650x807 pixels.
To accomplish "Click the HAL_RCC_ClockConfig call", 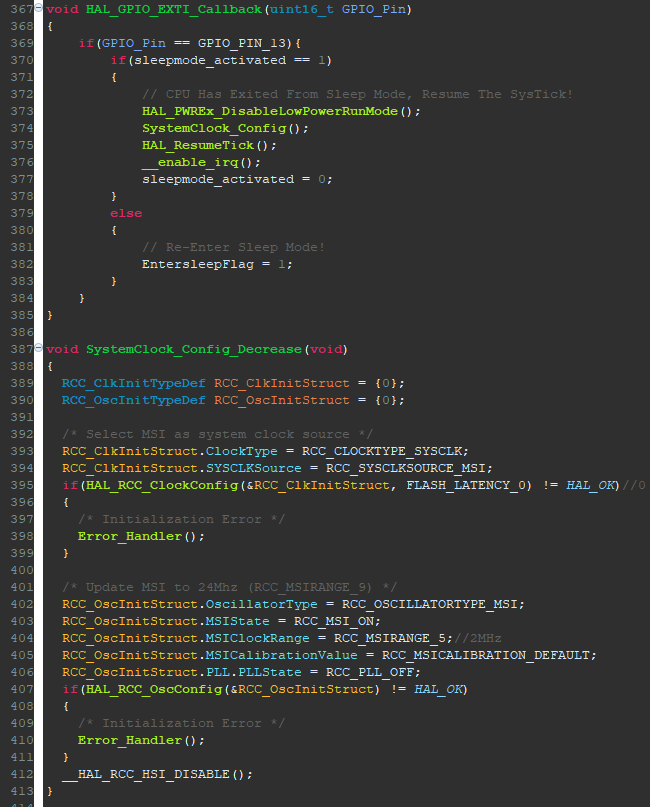I will pos(162,485).
